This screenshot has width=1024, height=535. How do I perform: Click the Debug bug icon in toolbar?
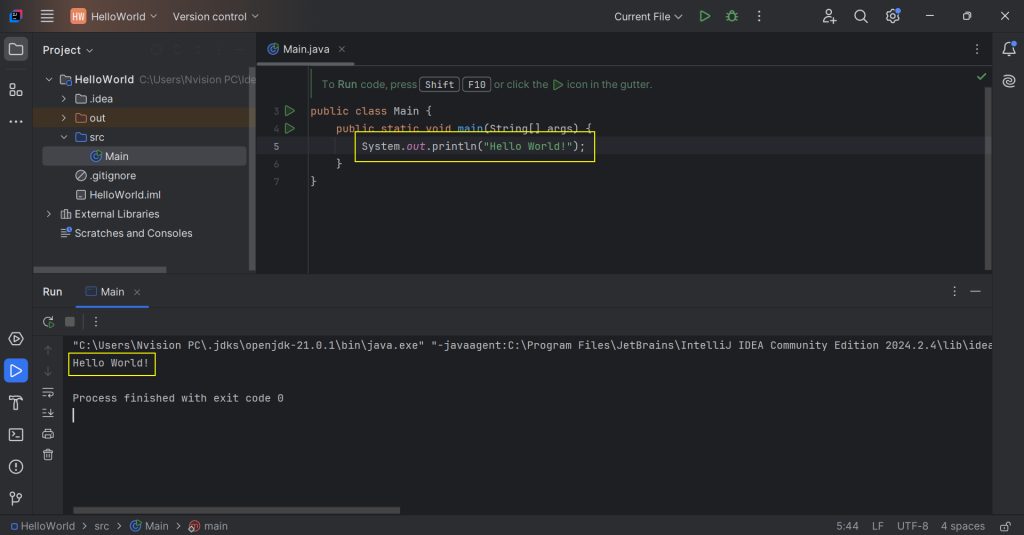[732, 16]
